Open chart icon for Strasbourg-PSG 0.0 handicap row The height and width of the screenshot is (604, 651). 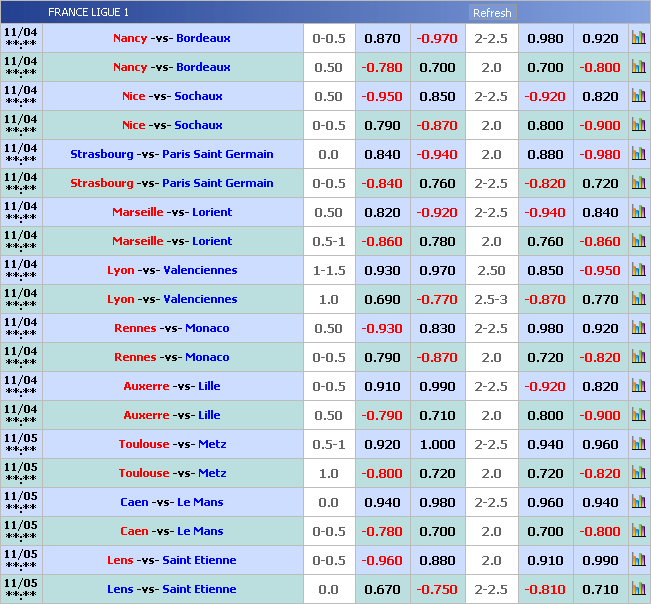coord(638,154)
